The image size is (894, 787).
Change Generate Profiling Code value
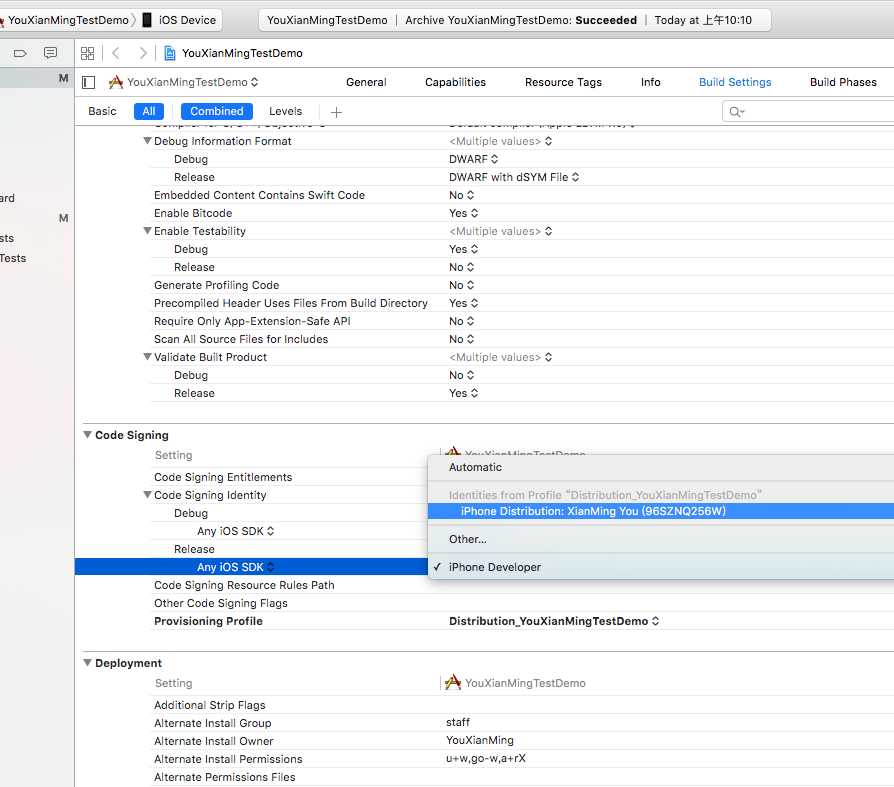tap(461, 285)
